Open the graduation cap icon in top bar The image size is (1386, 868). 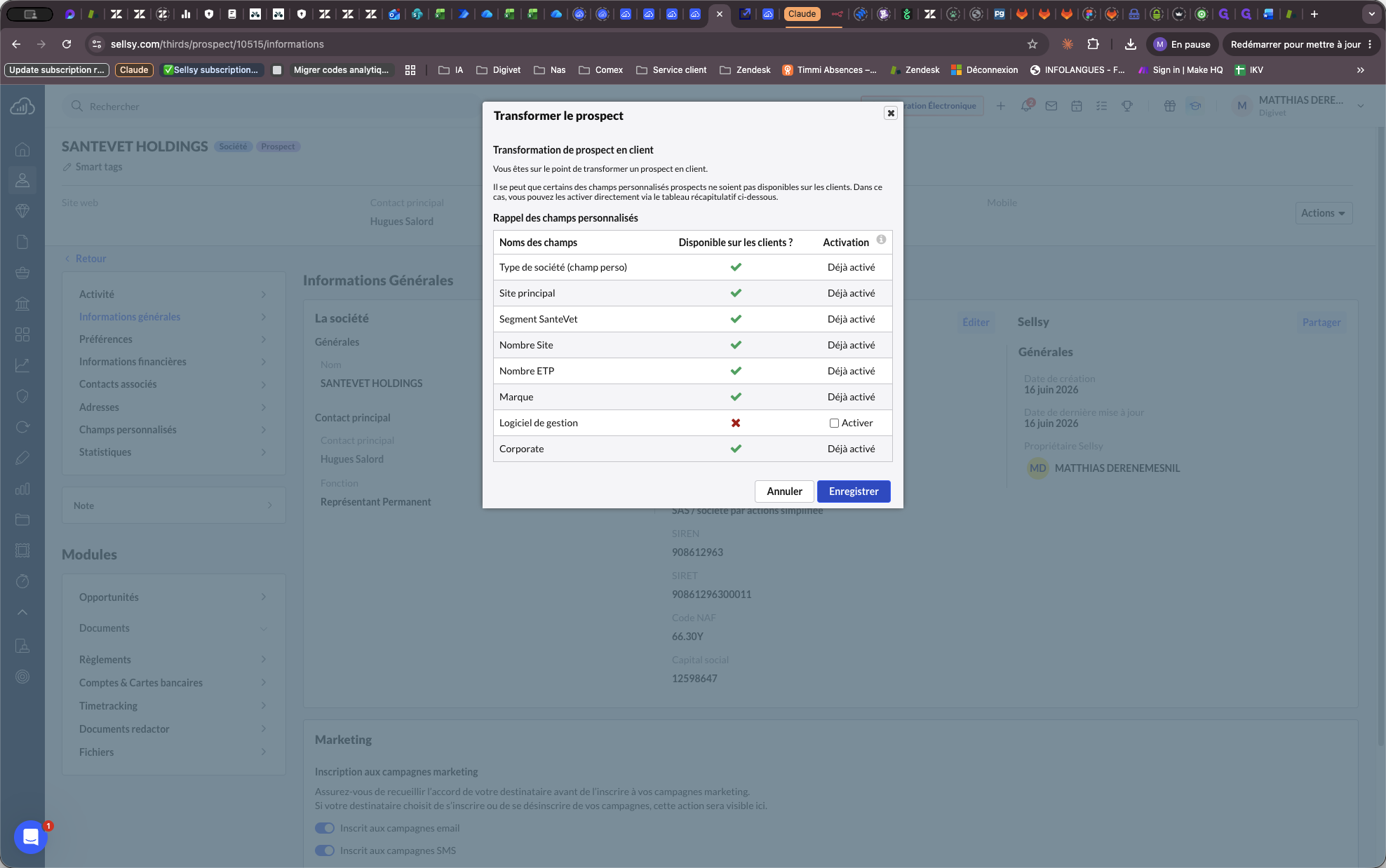[x=1195, y=106]
